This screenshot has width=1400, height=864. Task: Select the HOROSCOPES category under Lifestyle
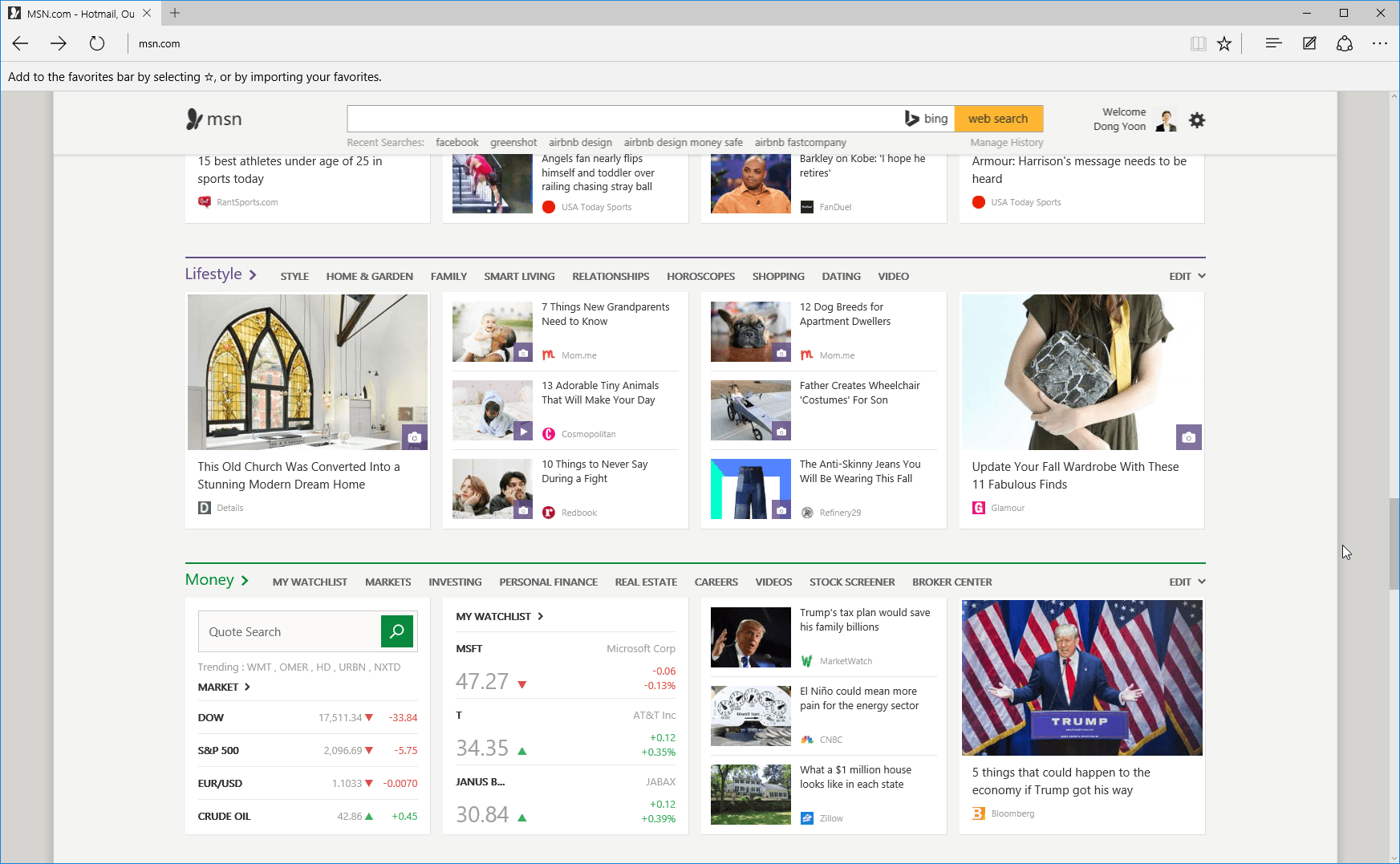point(700,276)
